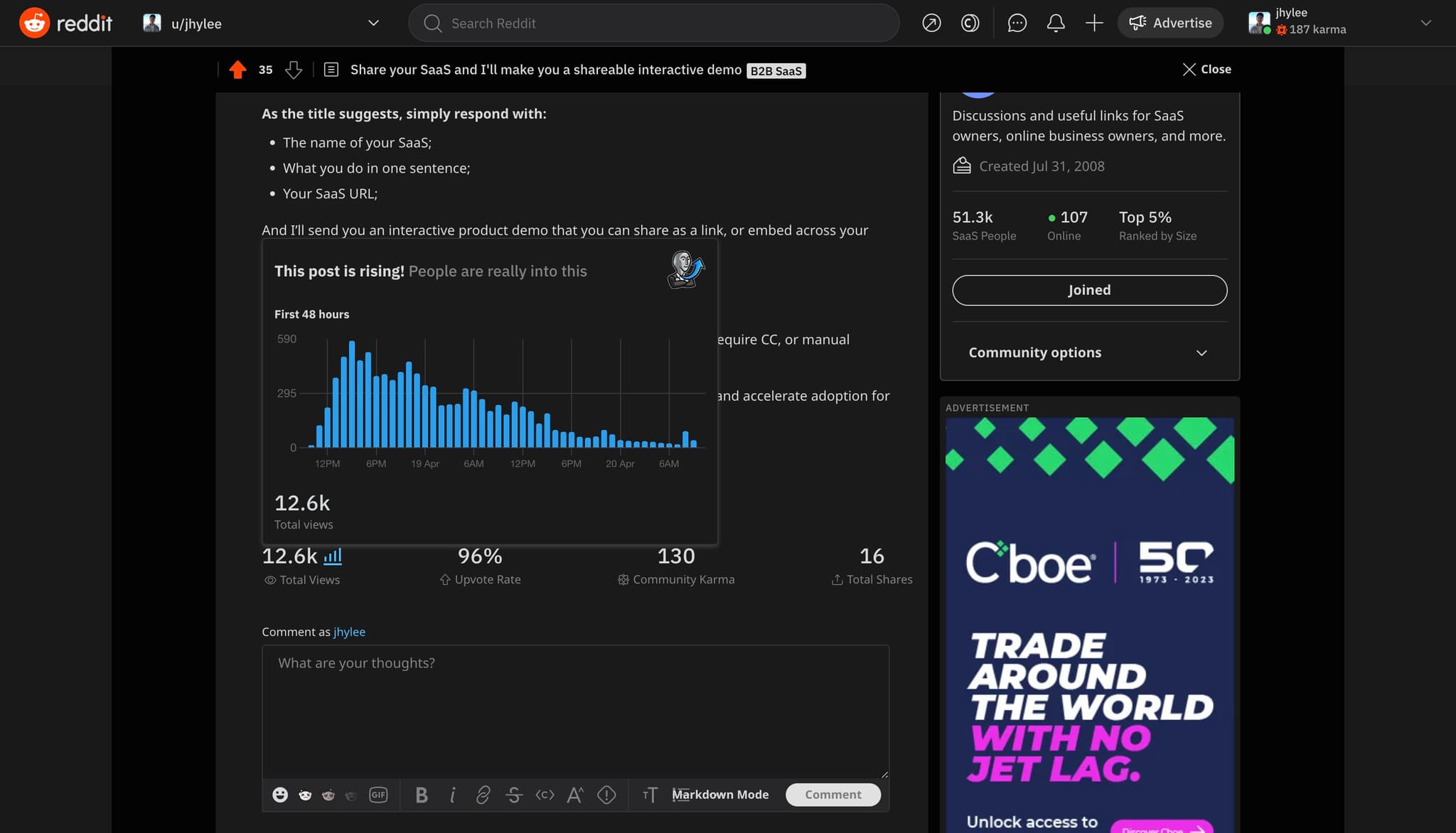
Task: Open chat messages icon
Action: point(1017,23)
